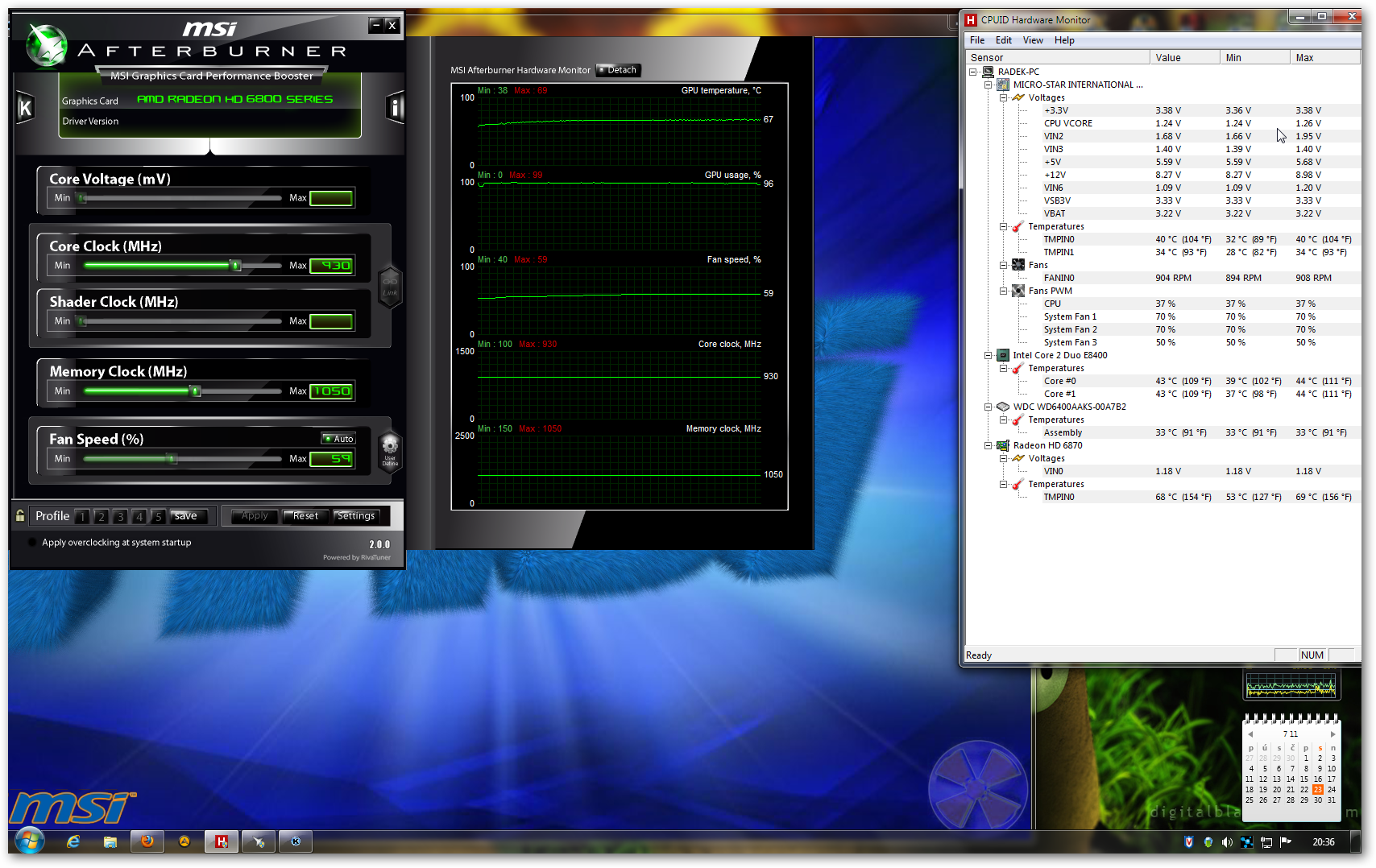The height and width of the screenshot is (868, 1376).
Task: Click the Detach button on hardware monitor
Action: [x=618, y=70]
